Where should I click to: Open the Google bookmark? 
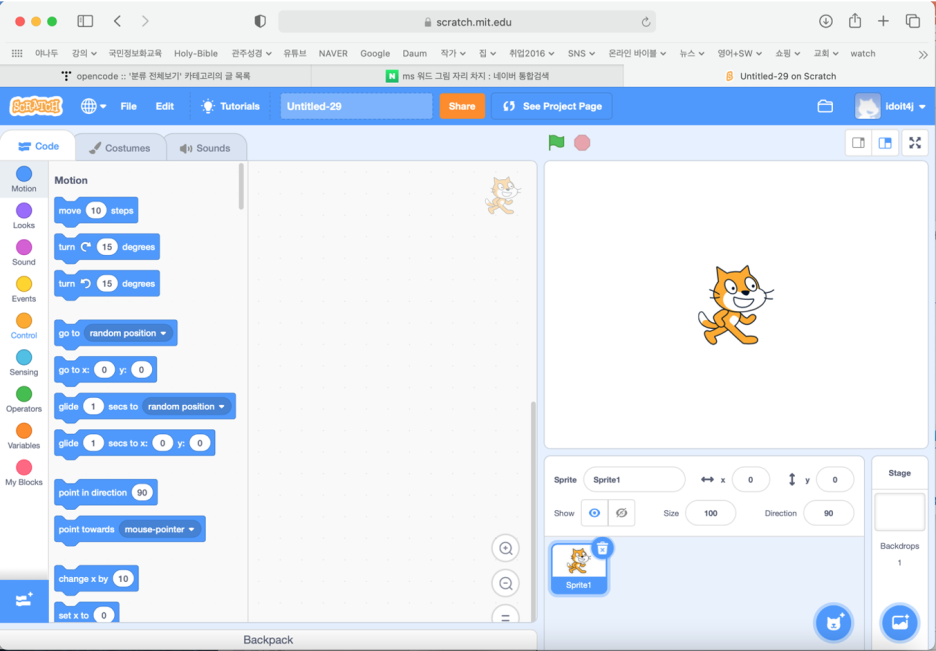pyautogui.click(x=375, y=53)
